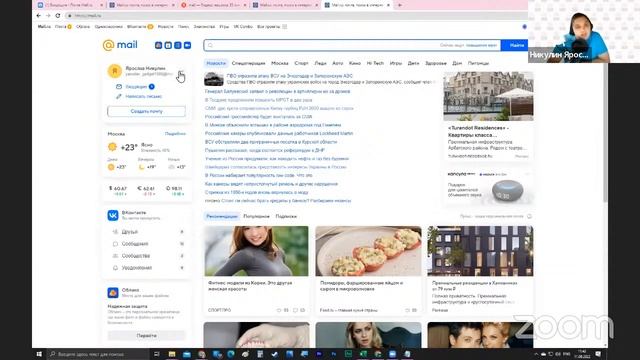This screenshot has height=360, width=640.
Task: Open the fitness model article thumbnail
Action: click(x=256, y=251)
